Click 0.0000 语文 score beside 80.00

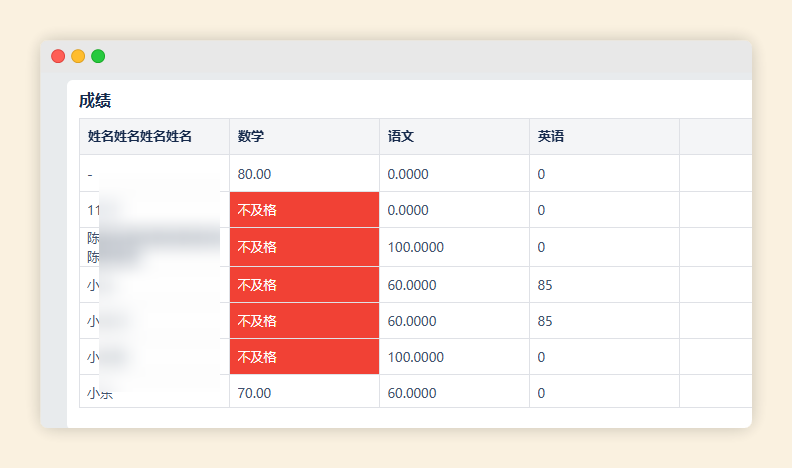click(x=408, y=174)
